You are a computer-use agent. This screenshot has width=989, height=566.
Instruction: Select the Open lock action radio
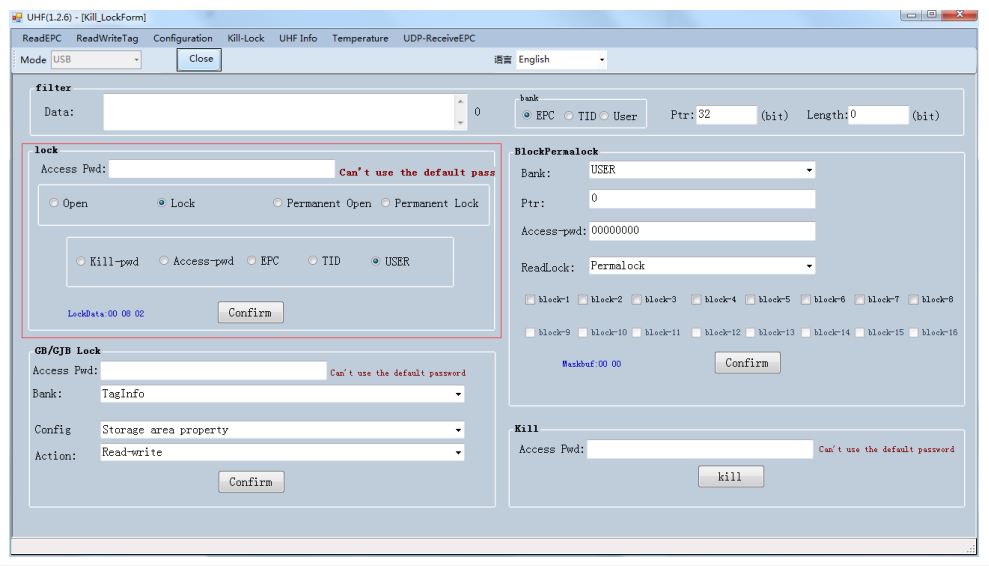(x=55, y=203)
